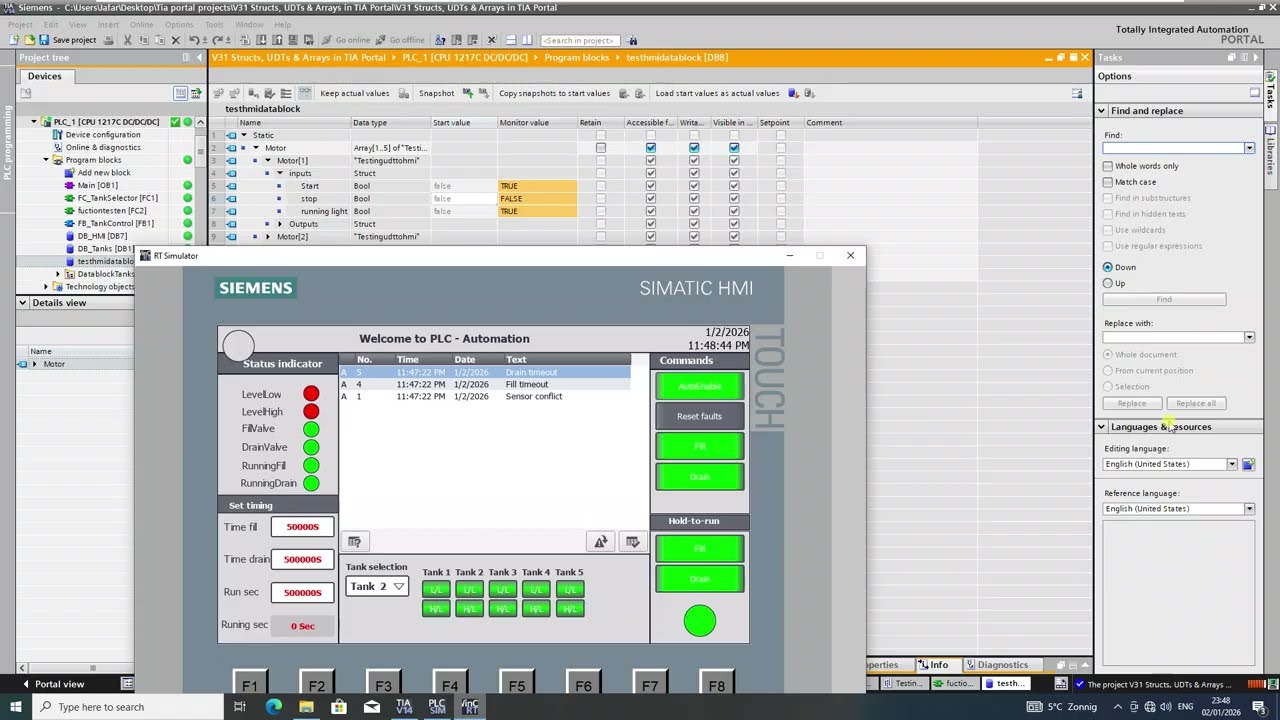Image resolution: width=1280 pixels, height=720 pixels.
Task: Toggle Retain checkbox for the Motor row
Action: (601, 148)
